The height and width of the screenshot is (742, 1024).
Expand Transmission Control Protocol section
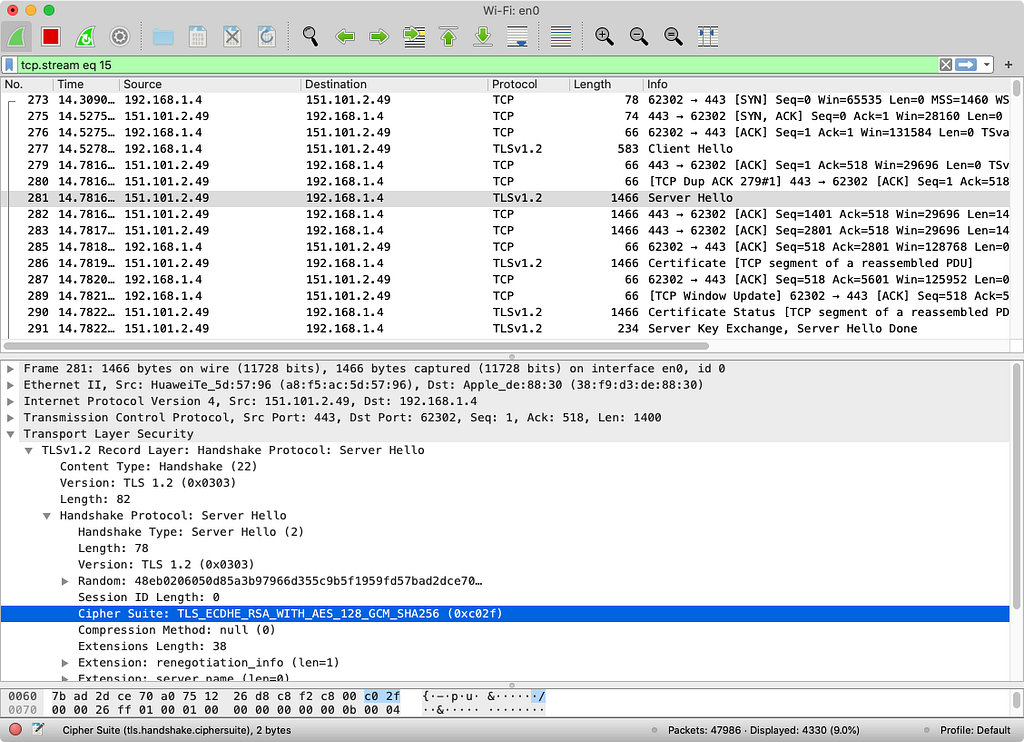10,417
